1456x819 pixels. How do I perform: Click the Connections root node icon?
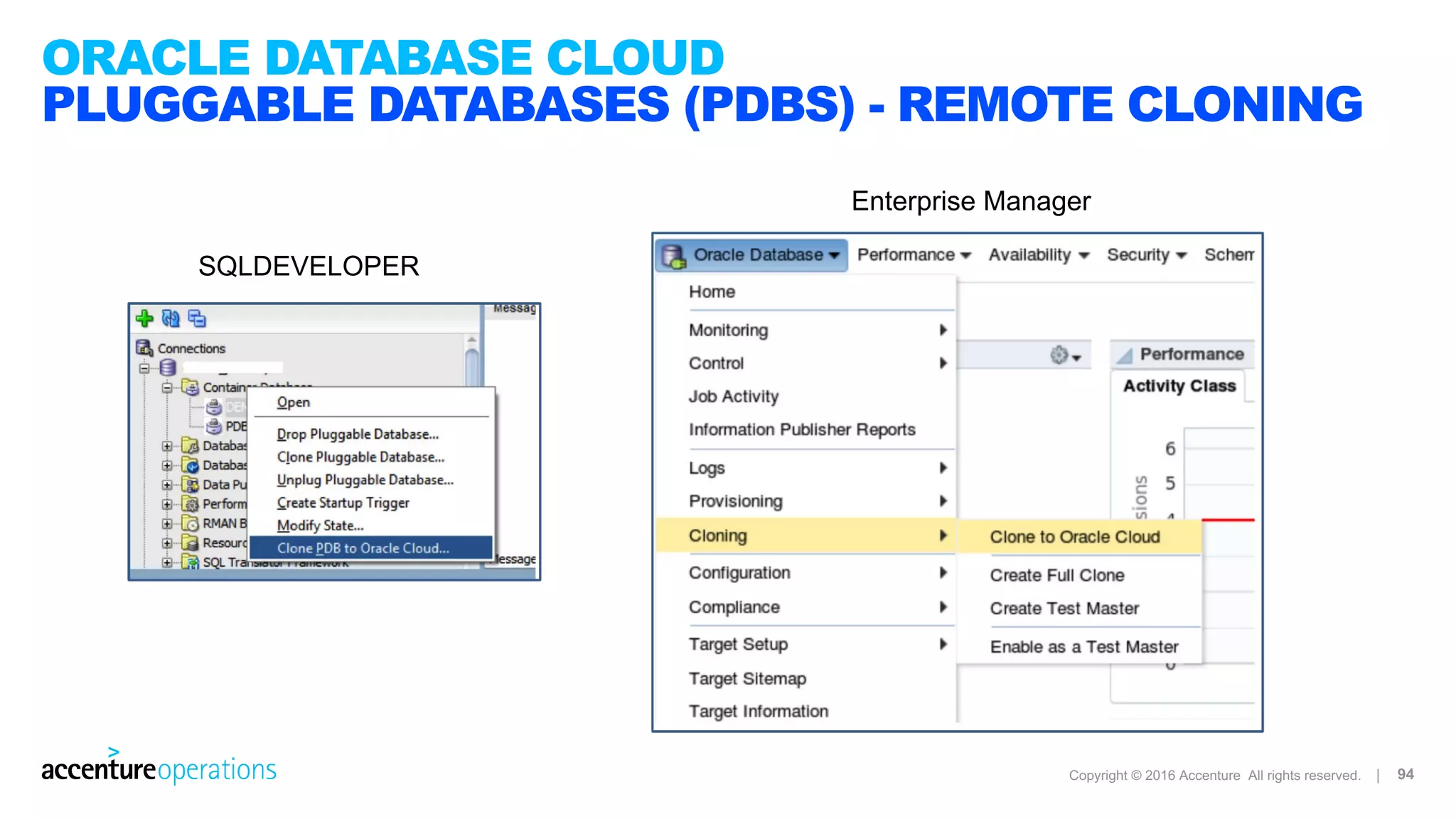[144, 348]
